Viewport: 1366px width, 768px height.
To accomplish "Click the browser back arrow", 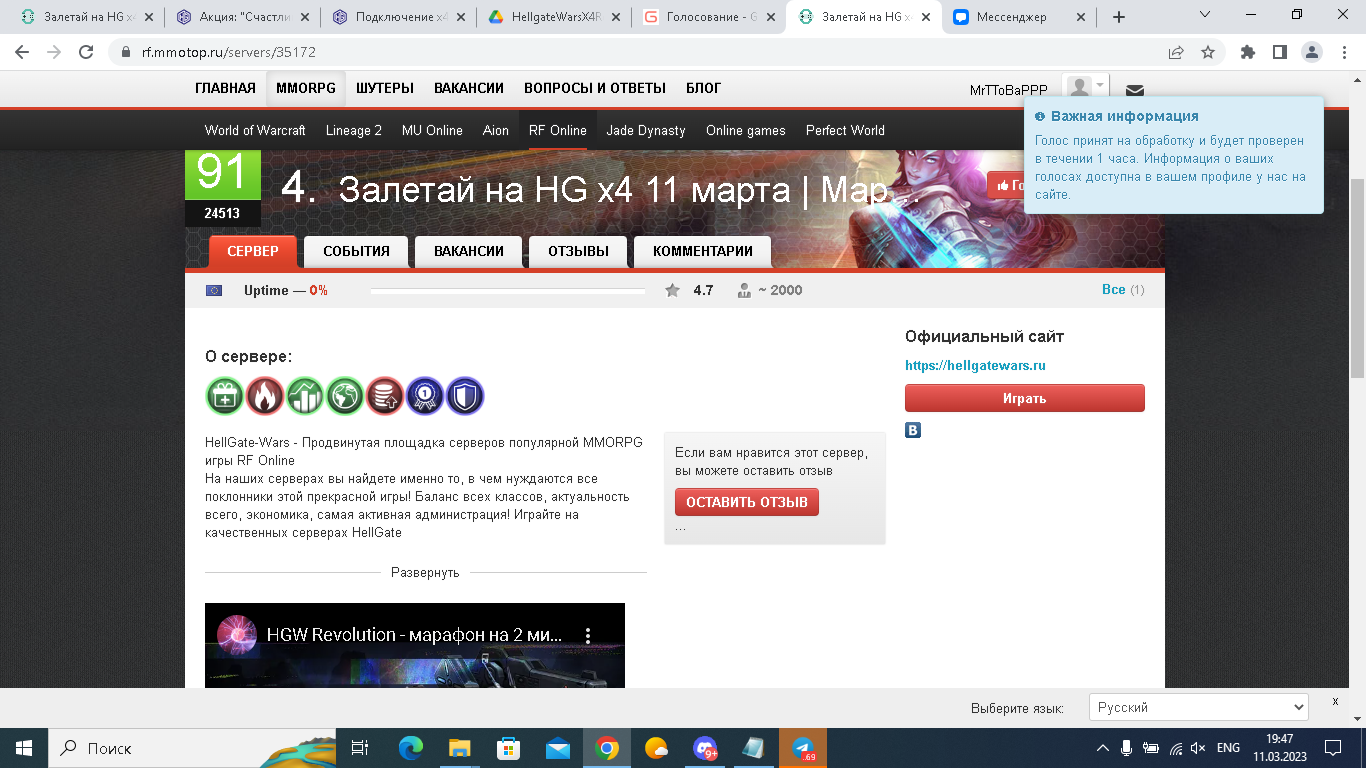I will (x=22, y=52).
